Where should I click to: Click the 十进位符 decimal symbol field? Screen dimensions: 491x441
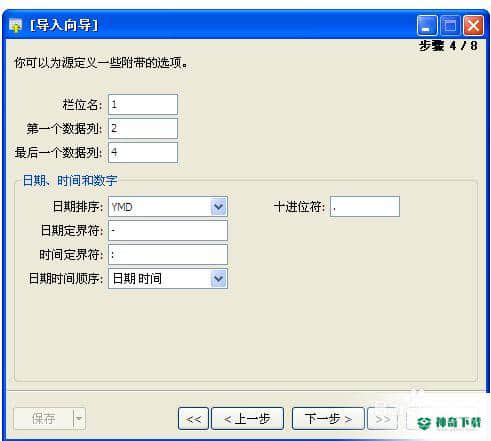pyautogui.click(x=365, y=207)
